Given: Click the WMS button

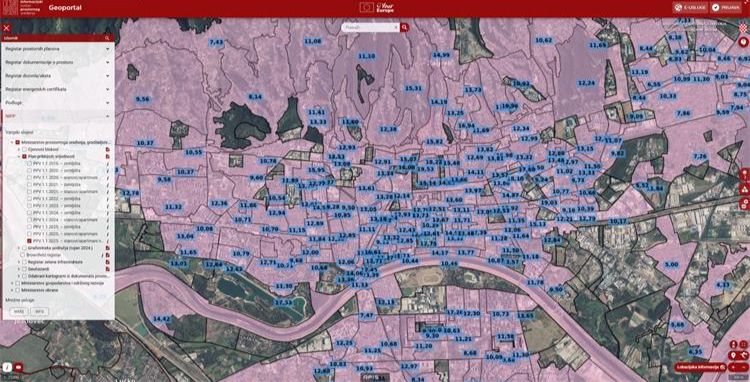Looking at the screenshot, I should click(19, 311).
